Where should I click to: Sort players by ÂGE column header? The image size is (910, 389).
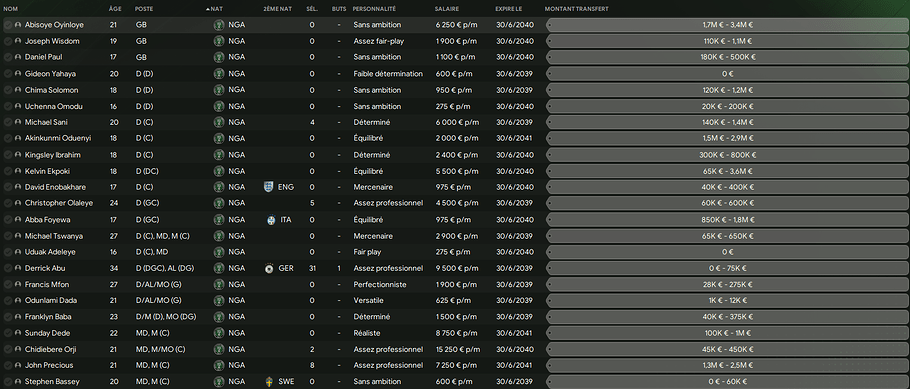(x=115, y=9)
